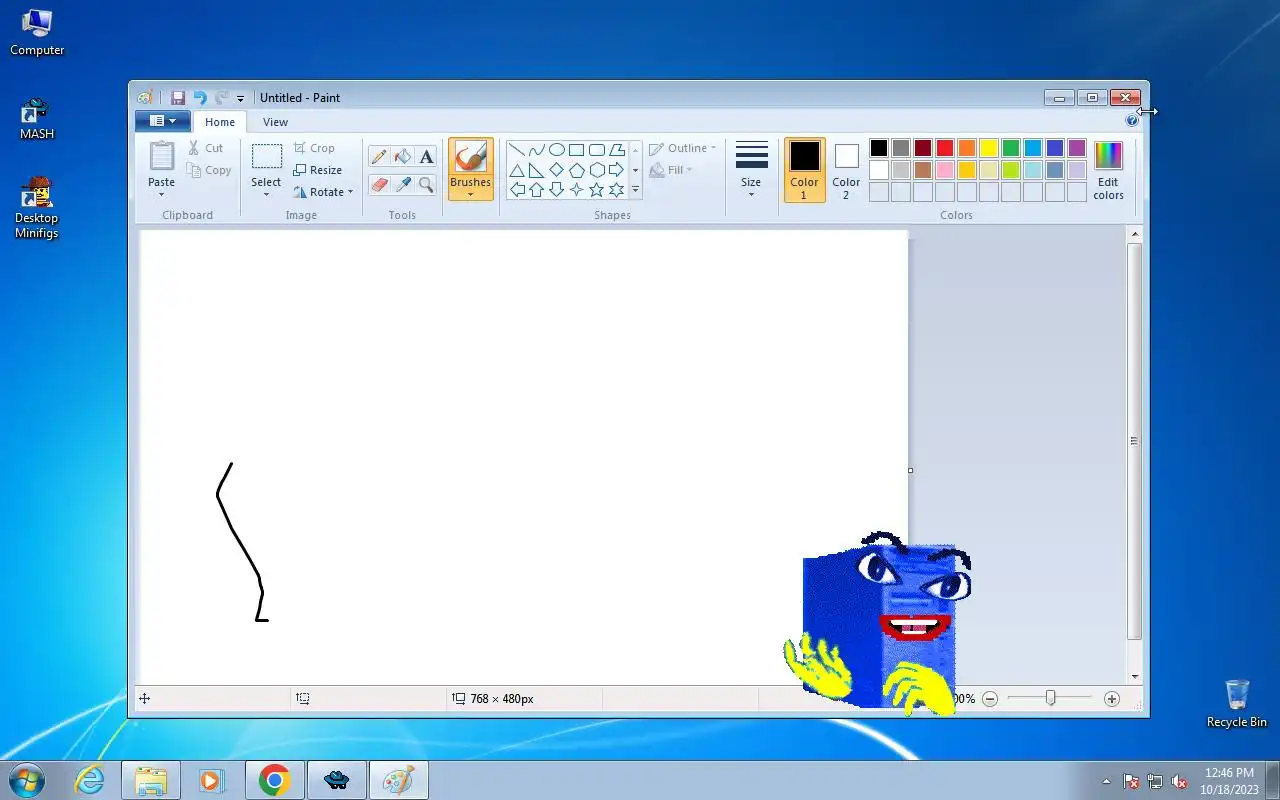
Task: Click the zoom slider handle
Action: click(x=1050, y=698)
